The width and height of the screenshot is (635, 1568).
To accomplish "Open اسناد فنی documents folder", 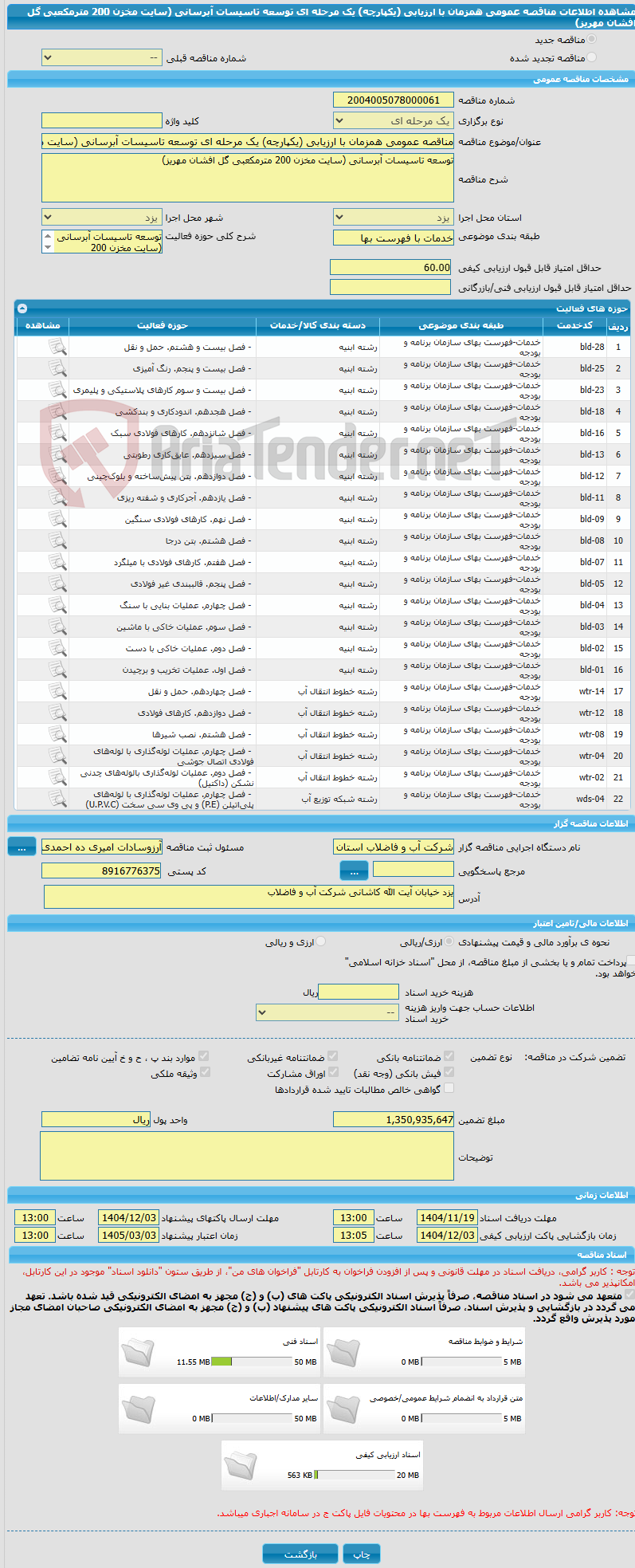I will (138, 1353).
